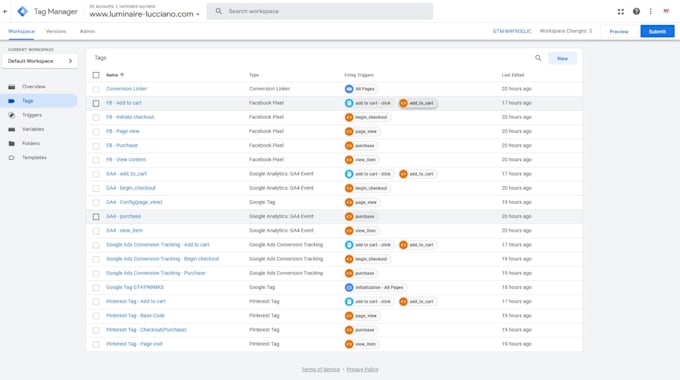Open the three-dot more options menu
The width and height of the screenshot is (680, 380).
(651, 12)
